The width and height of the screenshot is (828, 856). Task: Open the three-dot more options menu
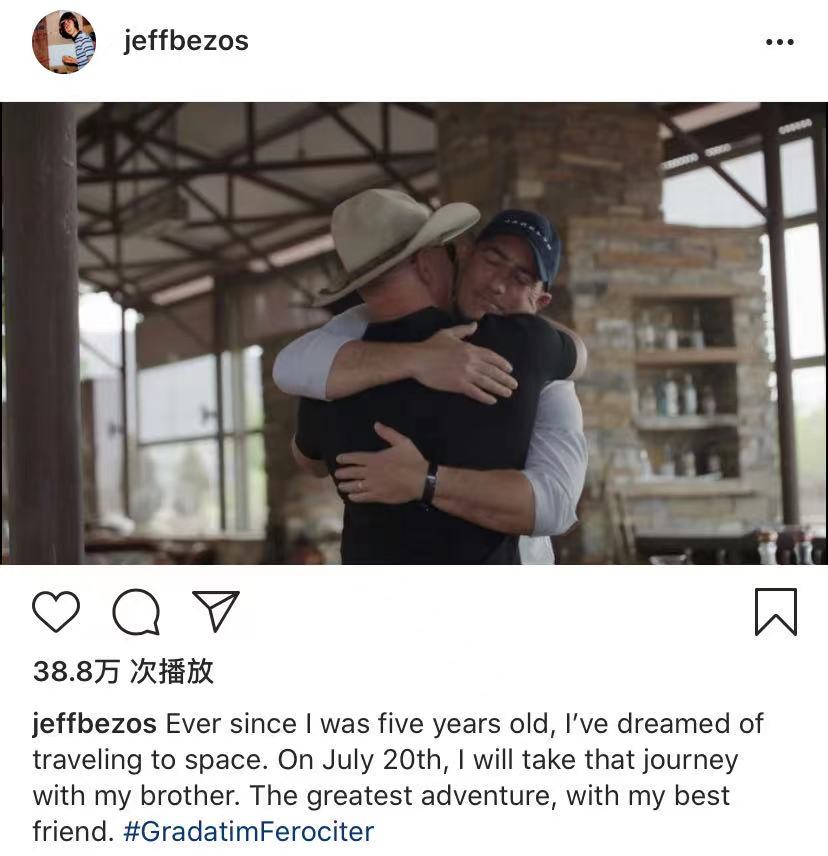(x=779, y=42)
